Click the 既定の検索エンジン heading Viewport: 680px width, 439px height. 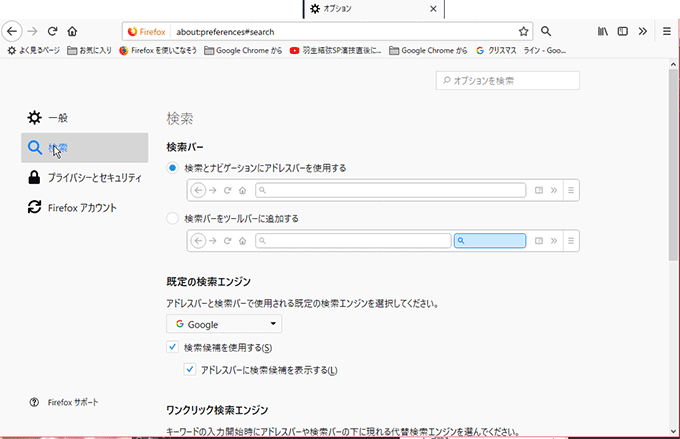click(209, 282)
